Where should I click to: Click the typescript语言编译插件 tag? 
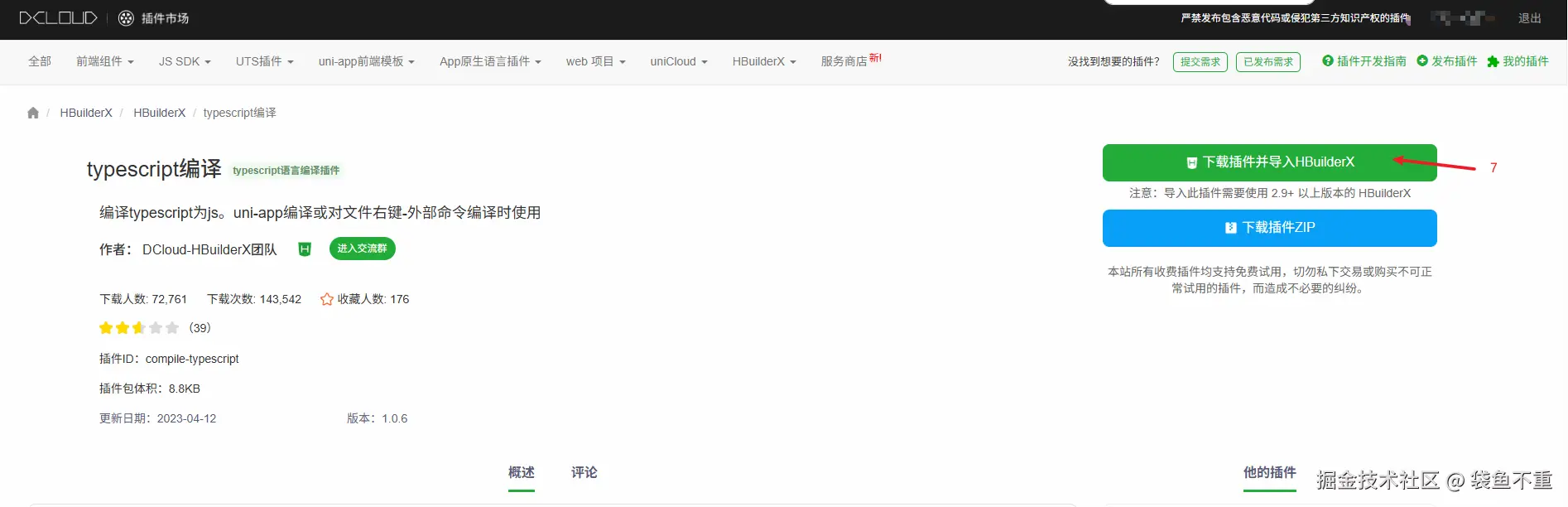[286, 171]
